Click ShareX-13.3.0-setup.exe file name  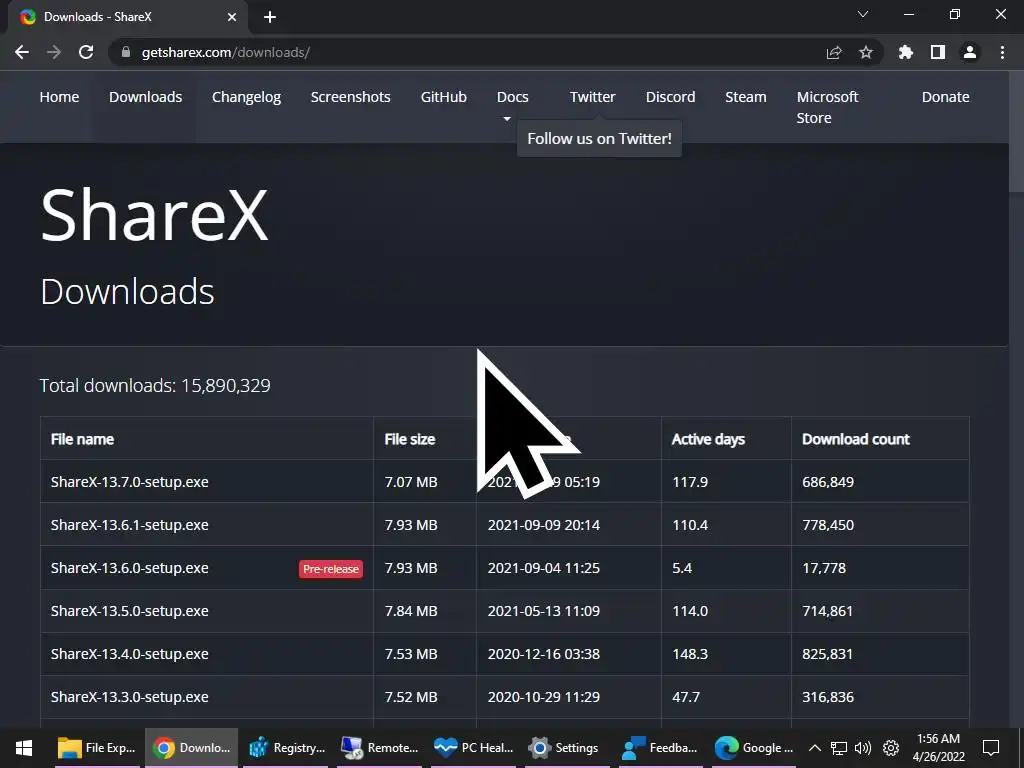(x=129, y=697)
